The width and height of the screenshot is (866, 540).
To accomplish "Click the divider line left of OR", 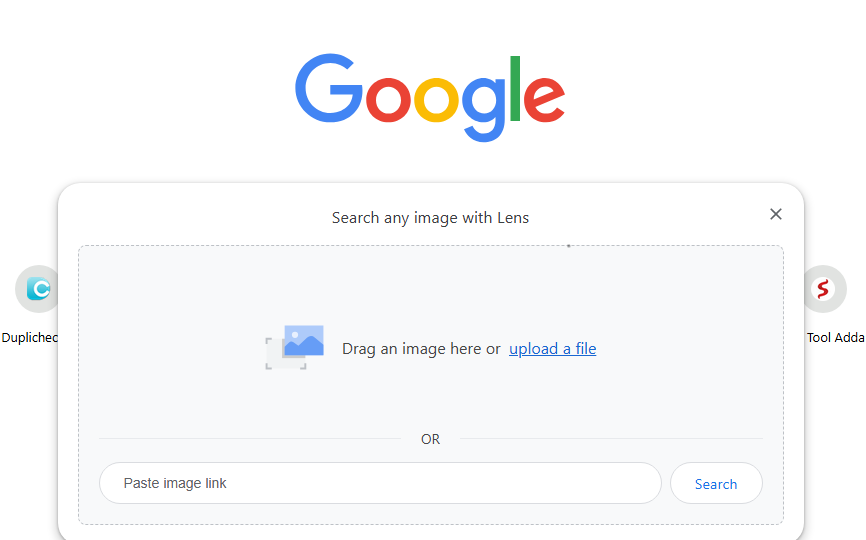I will click(250, 439).
